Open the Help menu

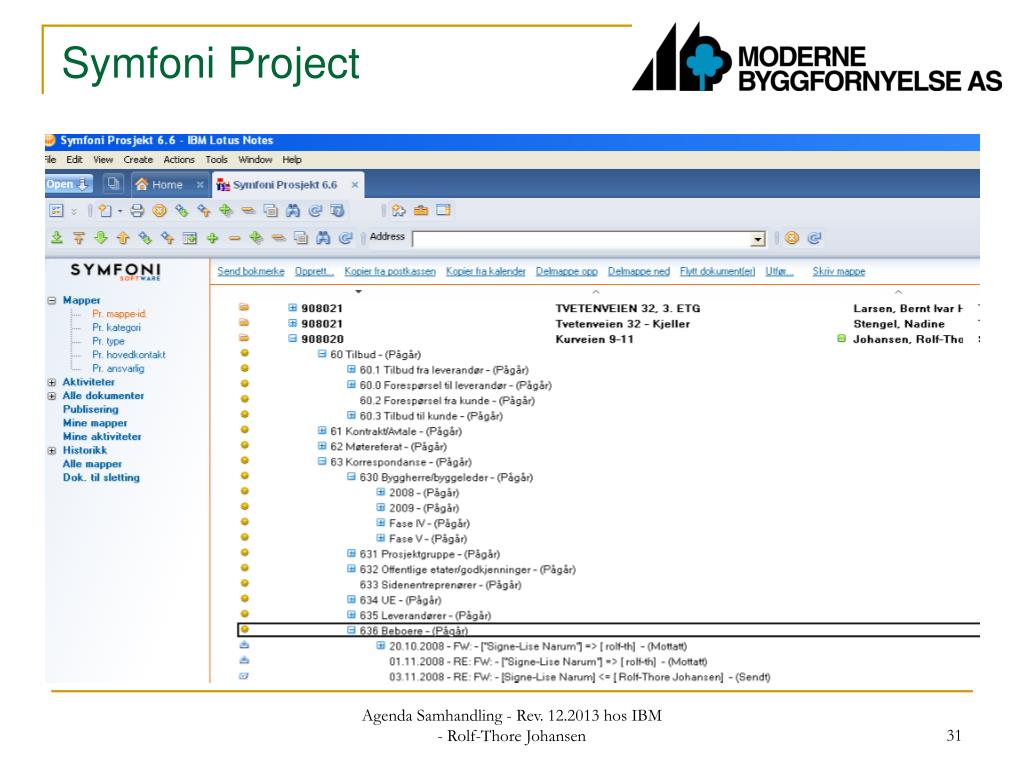(x=292, y=159)
